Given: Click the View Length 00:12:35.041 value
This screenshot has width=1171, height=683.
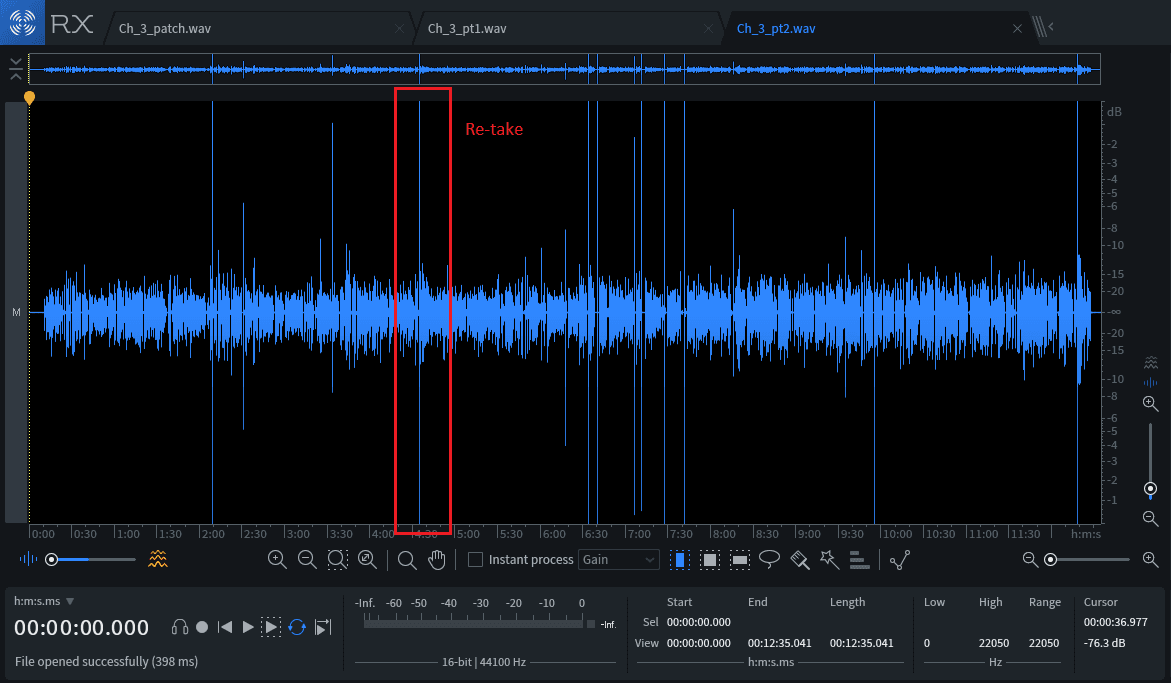Looking at the screenshot, I should coord(861,643).
